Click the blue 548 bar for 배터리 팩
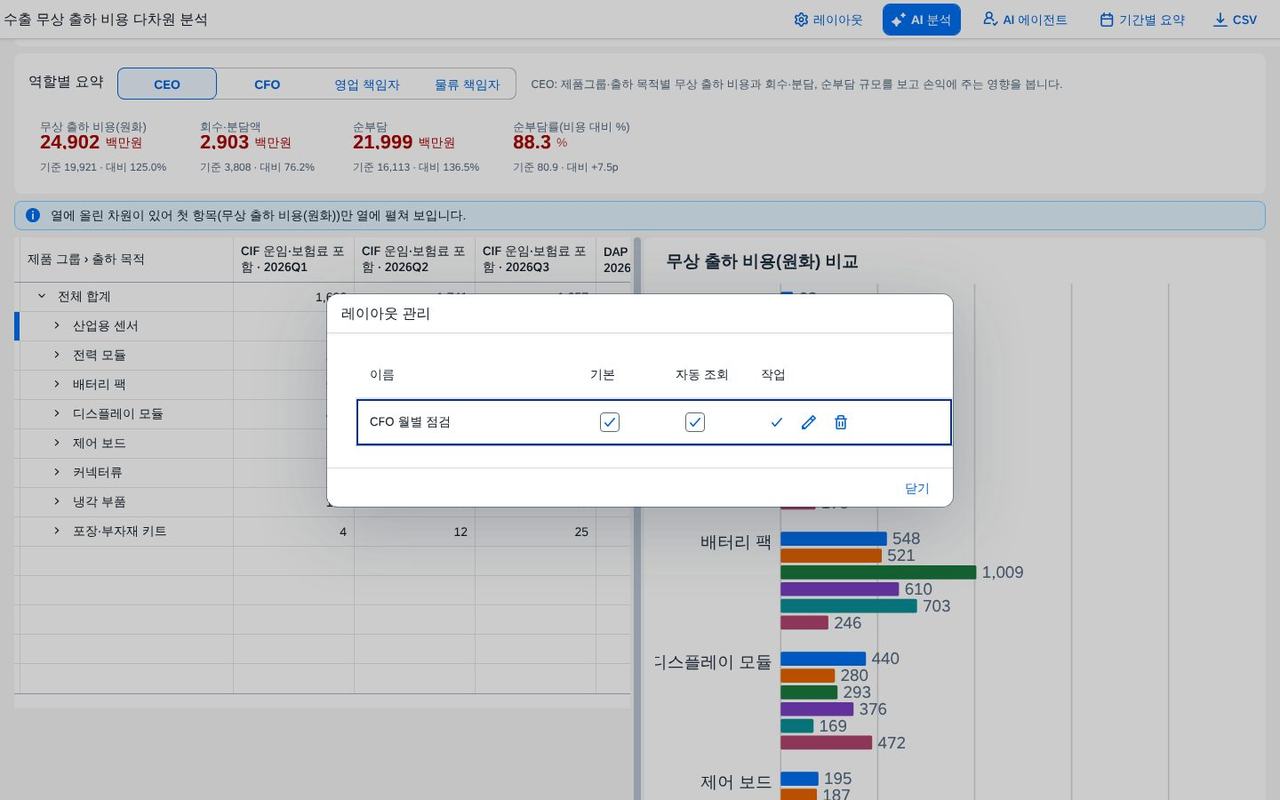The width and height of the screenshot is (1280, 800). [x=834, y=539]
